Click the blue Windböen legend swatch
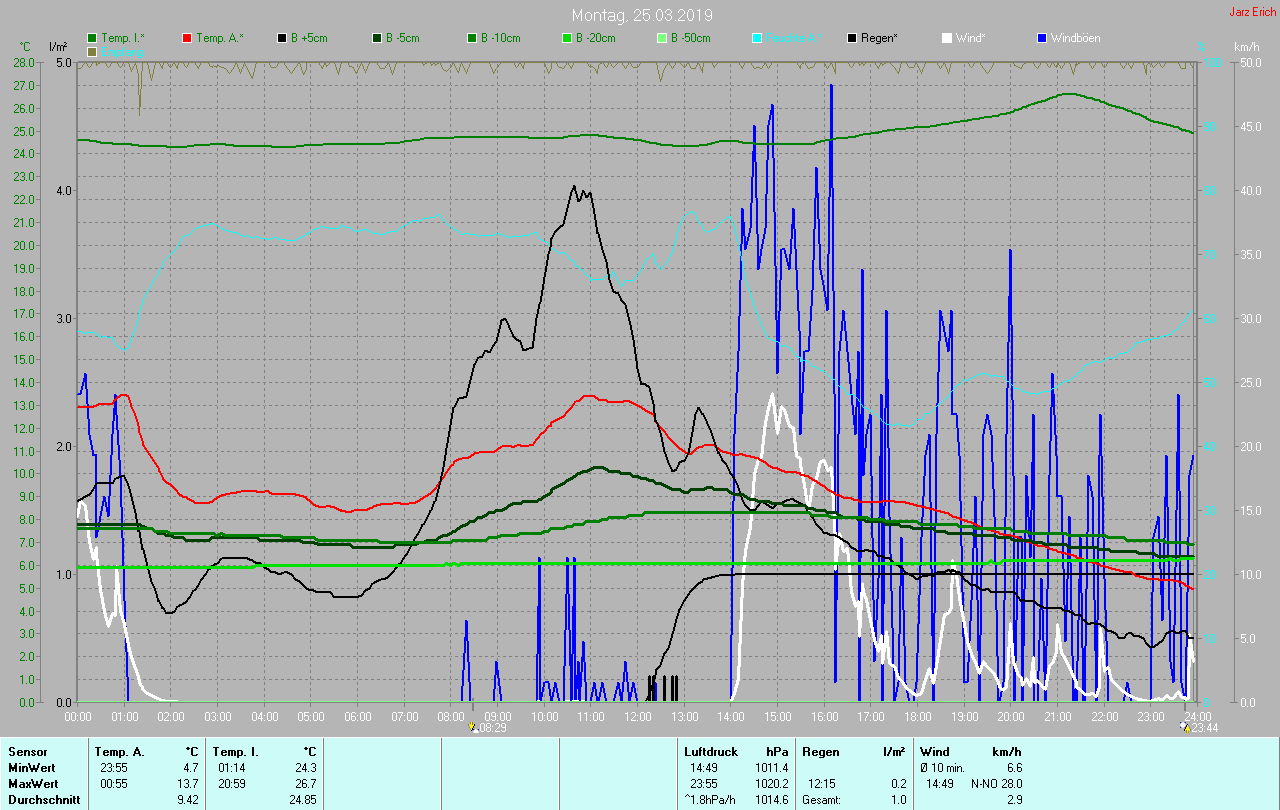Screen dimensions: 1280x810 1042,38
